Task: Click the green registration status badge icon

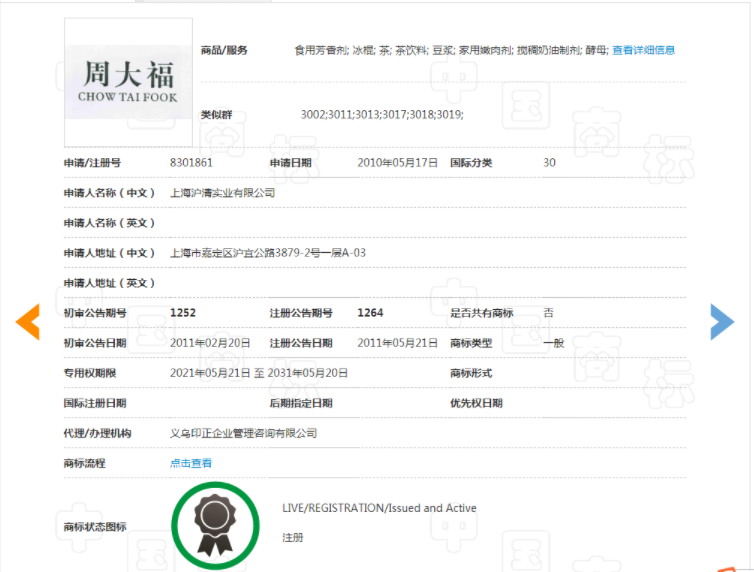Action: (215, 526)
